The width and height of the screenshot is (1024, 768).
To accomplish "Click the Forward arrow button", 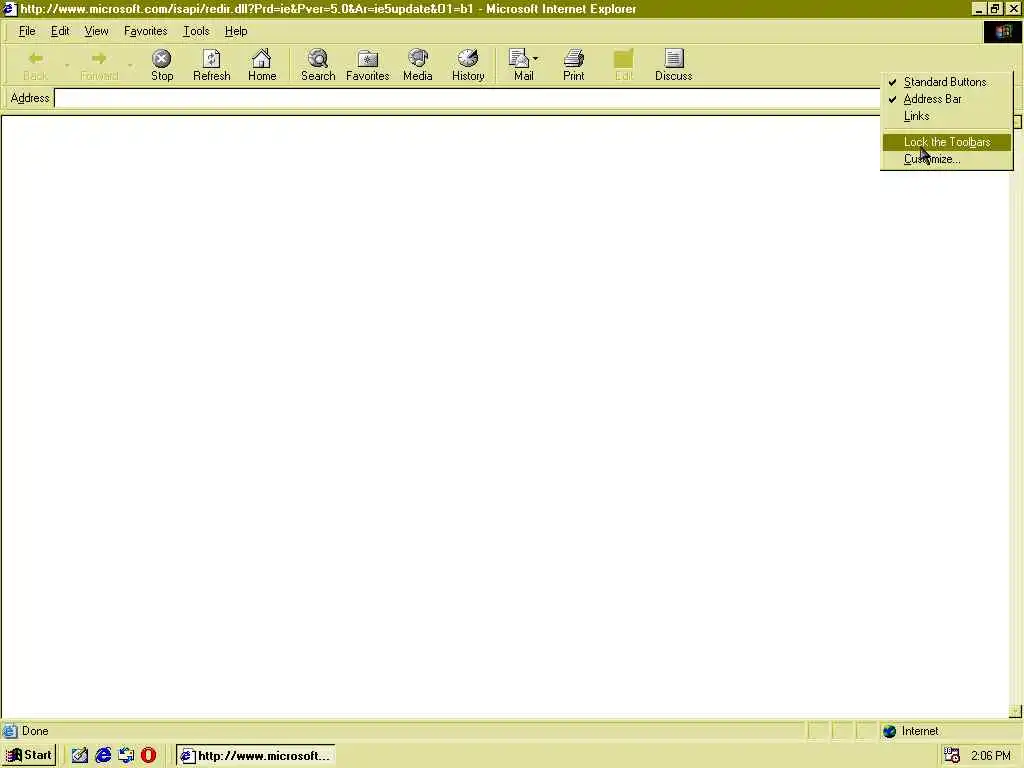I will tap(99, 65).
